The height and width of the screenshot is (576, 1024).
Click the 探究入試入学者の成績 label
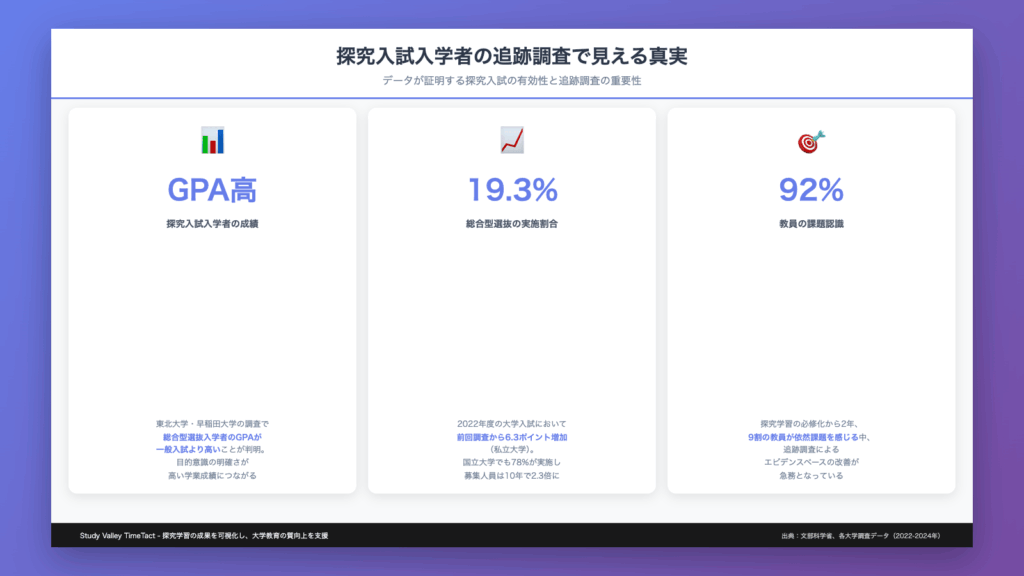pyautogui.click(x=212, y=224)
